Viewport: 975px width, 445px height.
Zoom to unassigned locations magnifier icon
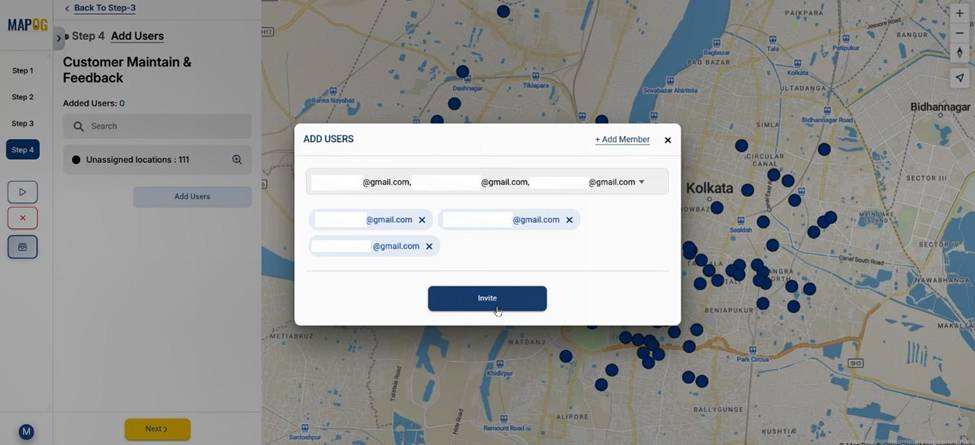pos(237,160)
